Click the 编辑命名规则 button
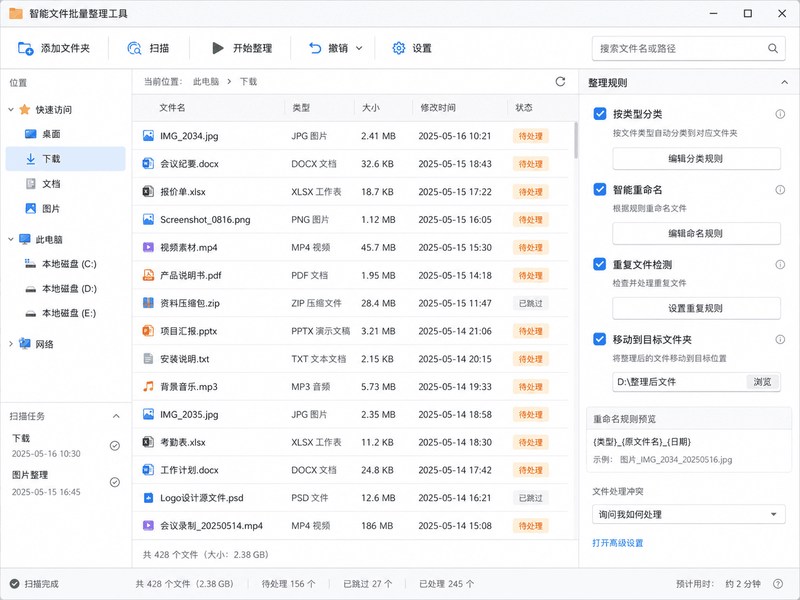 click(x=696, y=234)
